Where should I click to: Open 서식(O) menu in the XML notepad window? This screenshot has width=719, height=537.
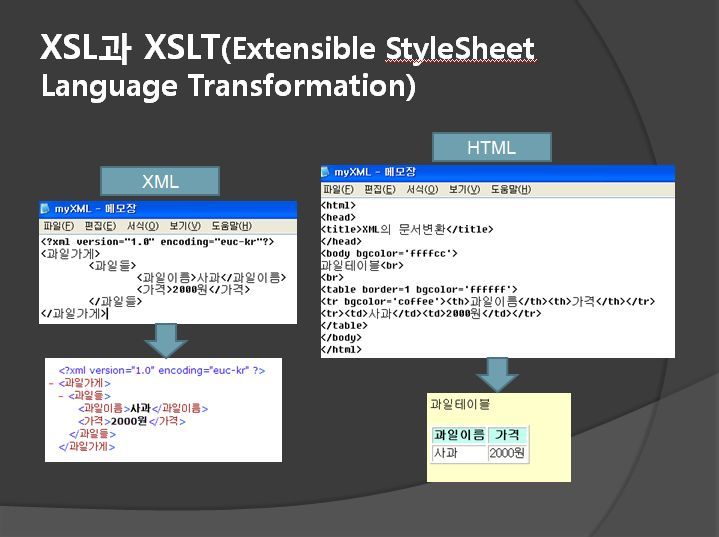pos(143,226)
